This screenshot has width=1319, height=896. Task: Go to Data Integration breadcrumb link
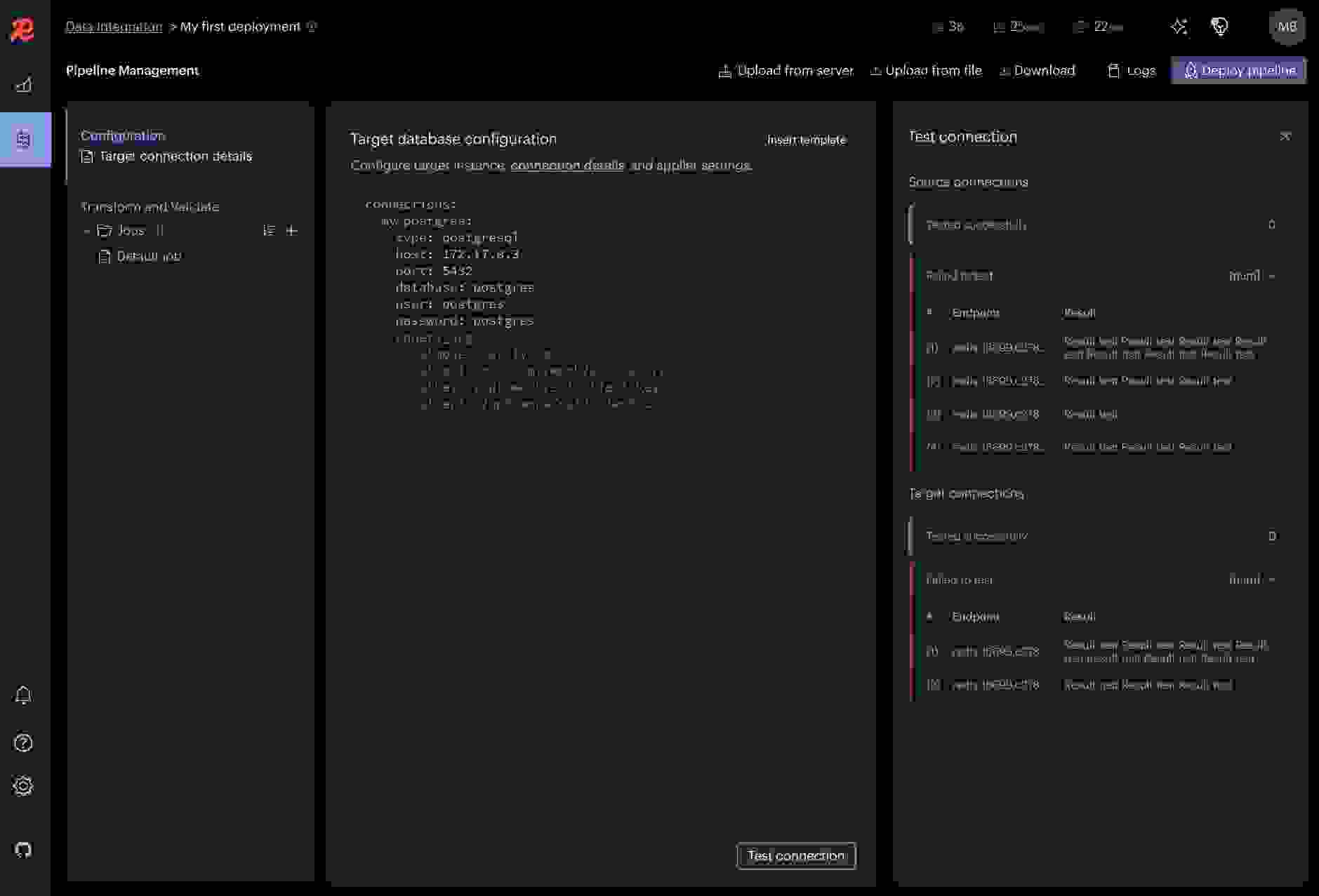(114, 27)
